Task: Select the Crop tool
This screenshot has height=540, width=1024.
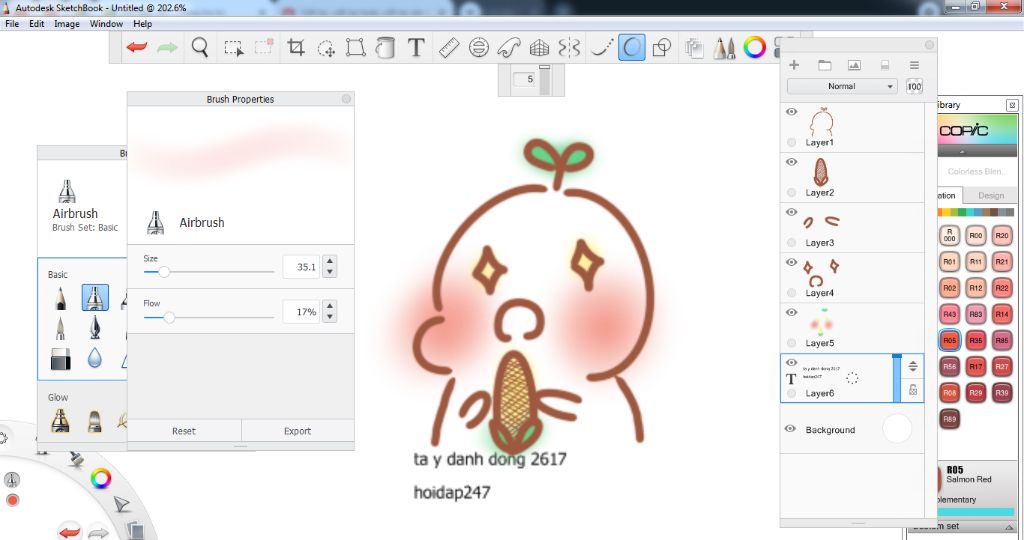Action: 296,47
